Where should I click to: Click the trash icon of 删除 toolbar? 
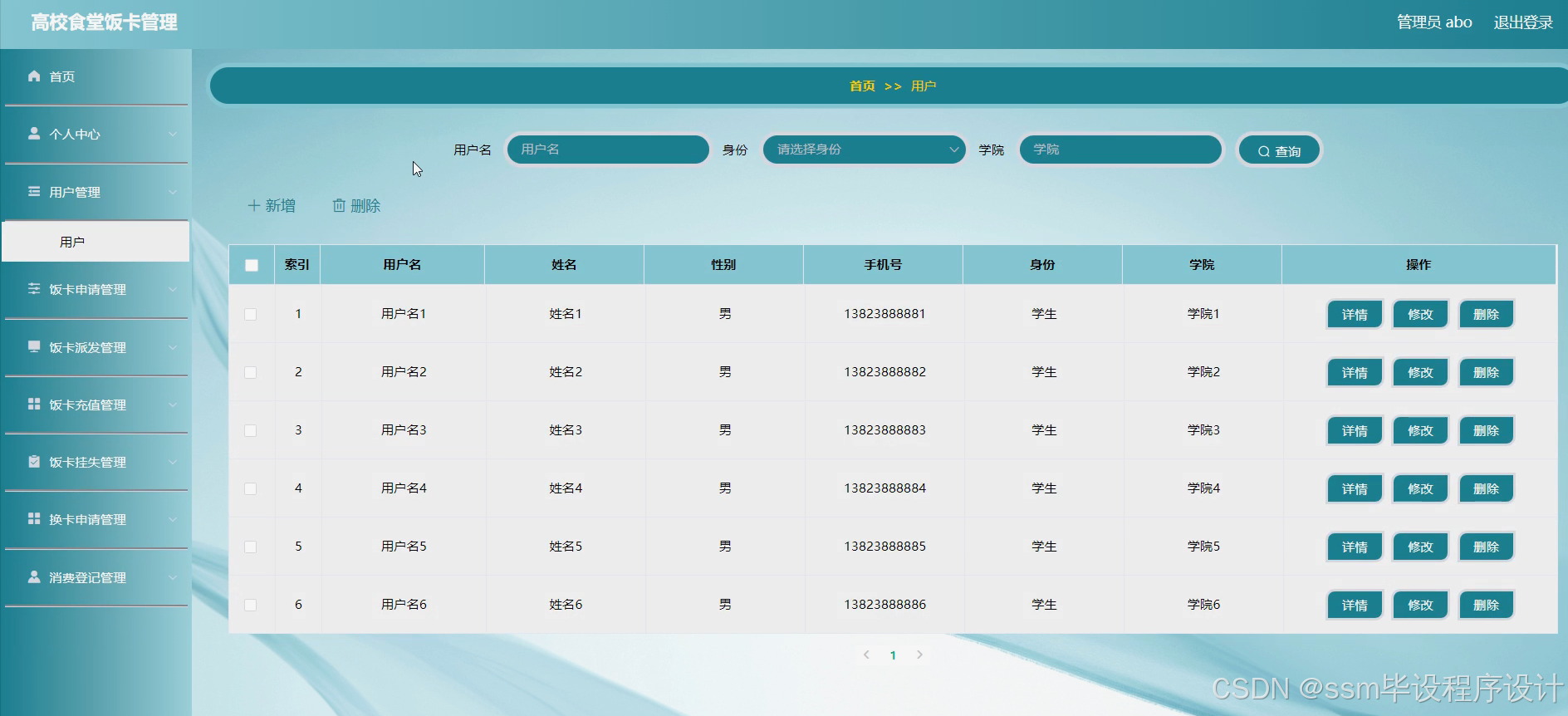click(339, 206)
